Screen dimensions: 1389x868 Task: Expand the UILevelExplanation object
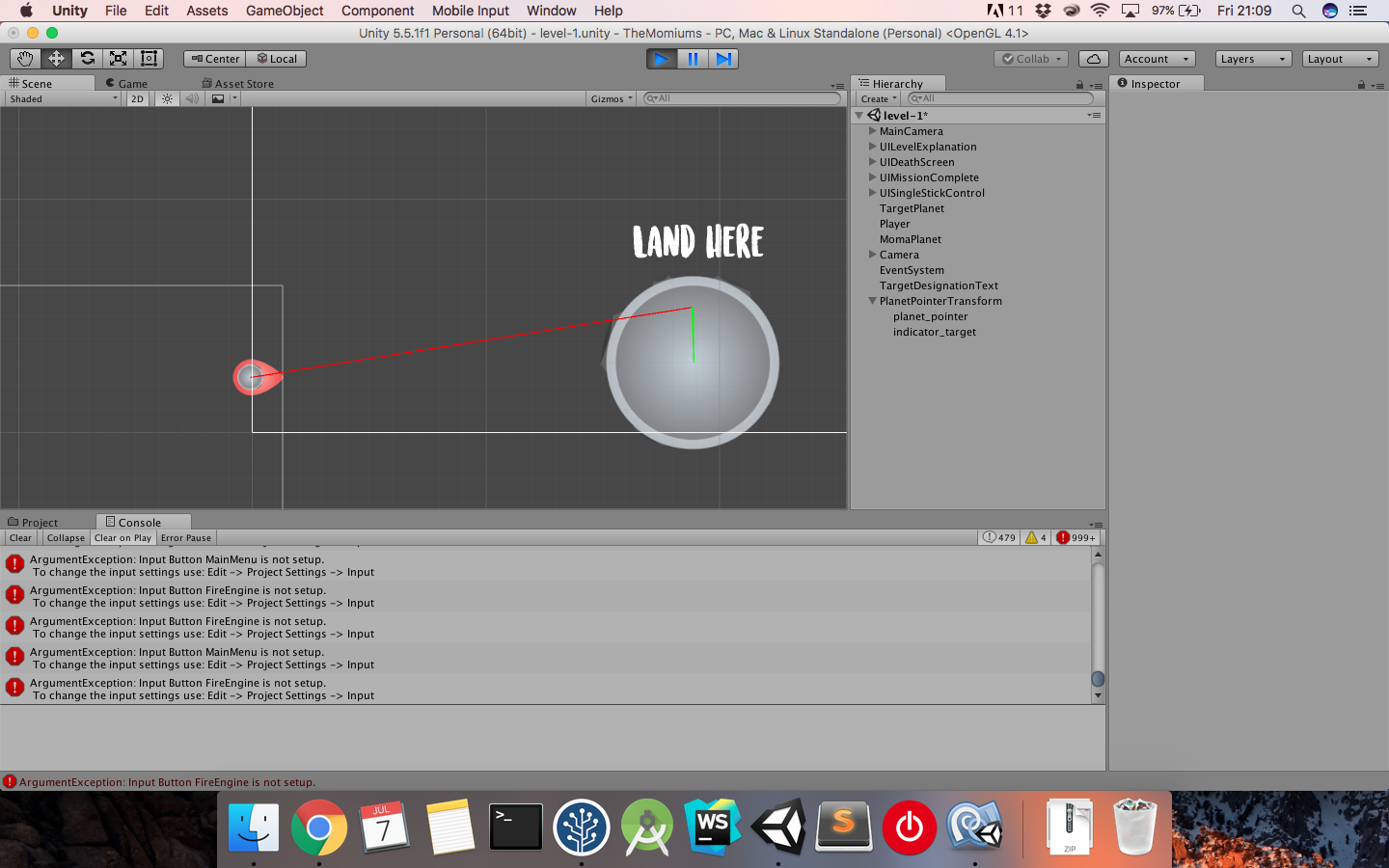(873, 147)
